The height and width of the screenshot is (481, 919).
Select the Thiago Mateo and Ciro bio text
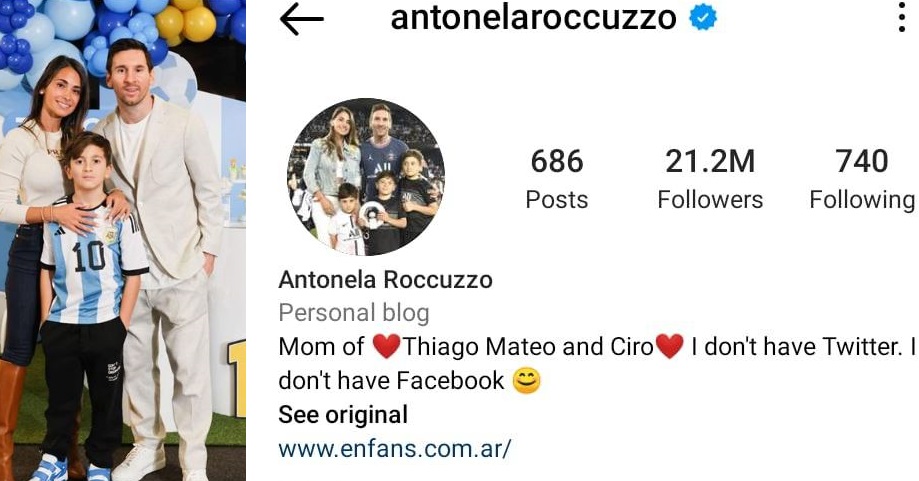[528, 346]
